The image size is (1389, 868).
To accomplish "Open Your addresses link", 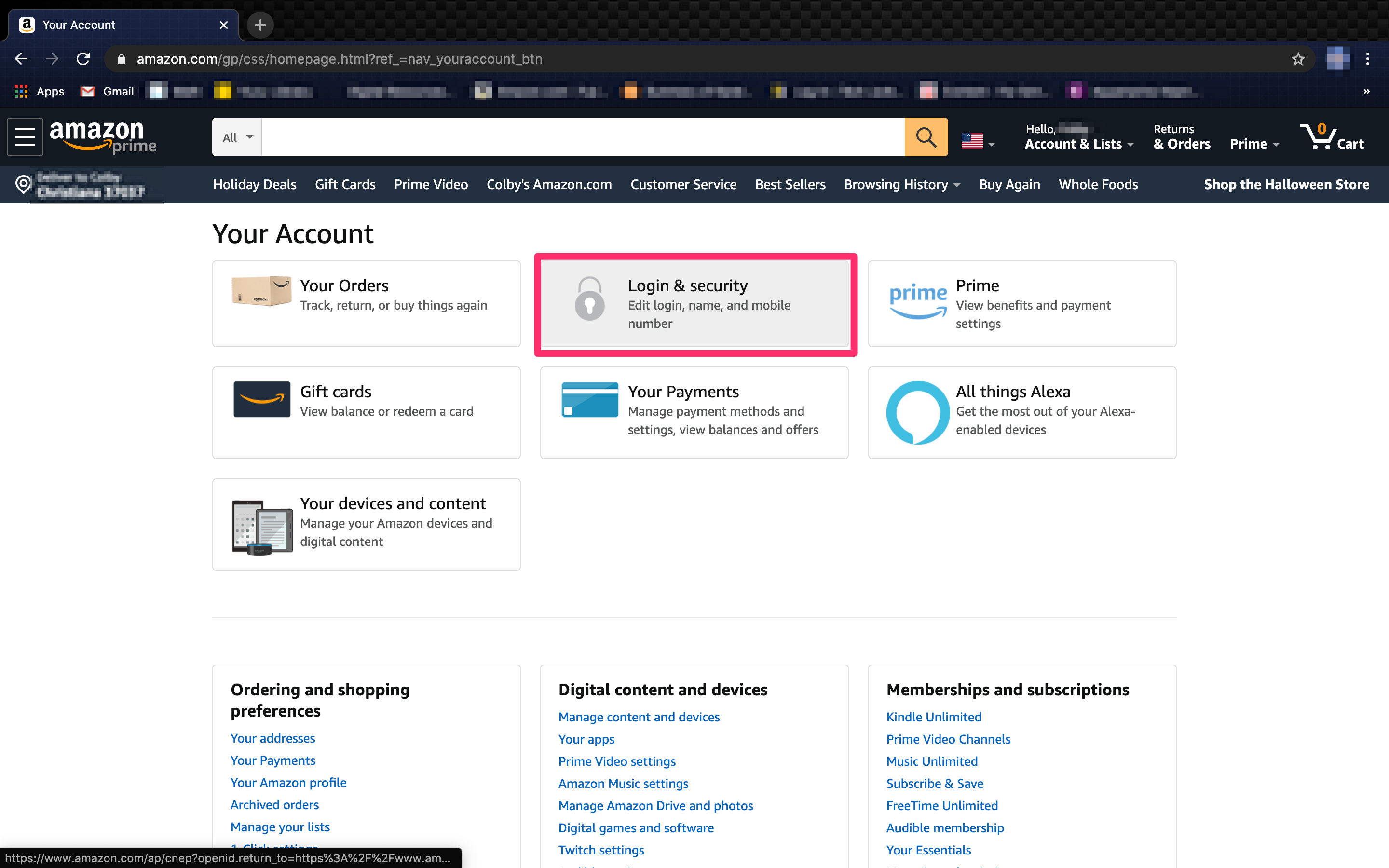I will click(x=273, y=738).
